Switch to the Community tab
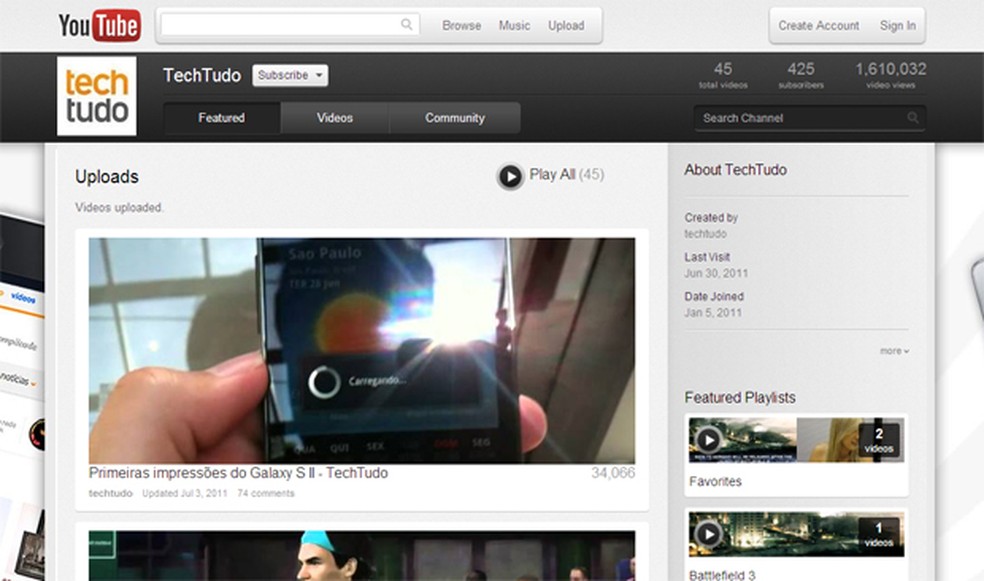This screenshot has width=984, height=581. 455,118
